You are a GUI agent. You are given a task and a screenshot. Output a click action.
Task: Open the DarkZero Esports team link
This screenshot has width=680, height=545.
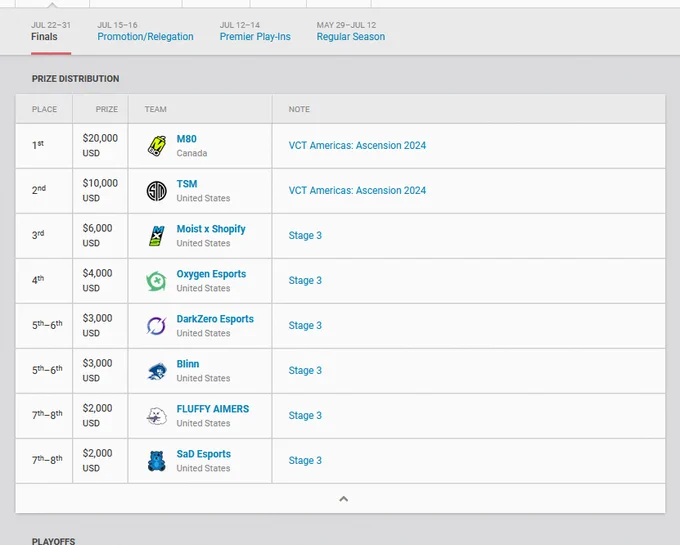[x=215, y=319]
